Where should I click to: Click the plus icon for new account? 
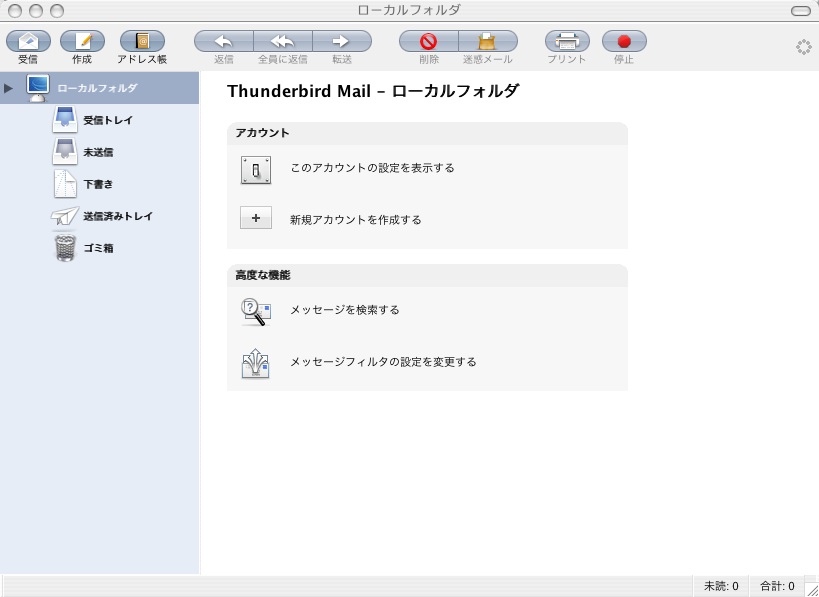click(255, 218)
